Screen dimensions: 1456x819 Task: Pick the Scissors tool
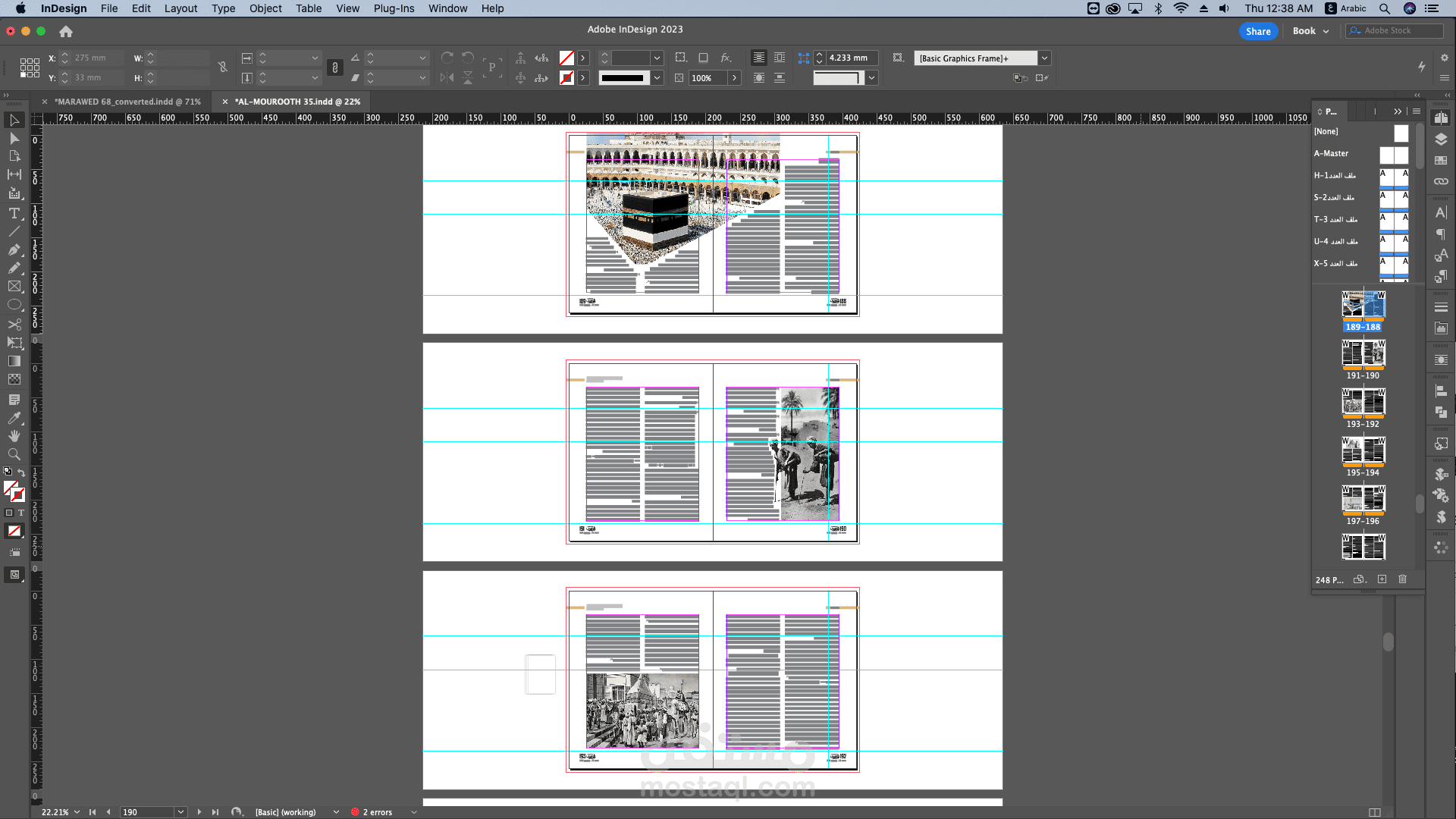click(x=14, y=324)
